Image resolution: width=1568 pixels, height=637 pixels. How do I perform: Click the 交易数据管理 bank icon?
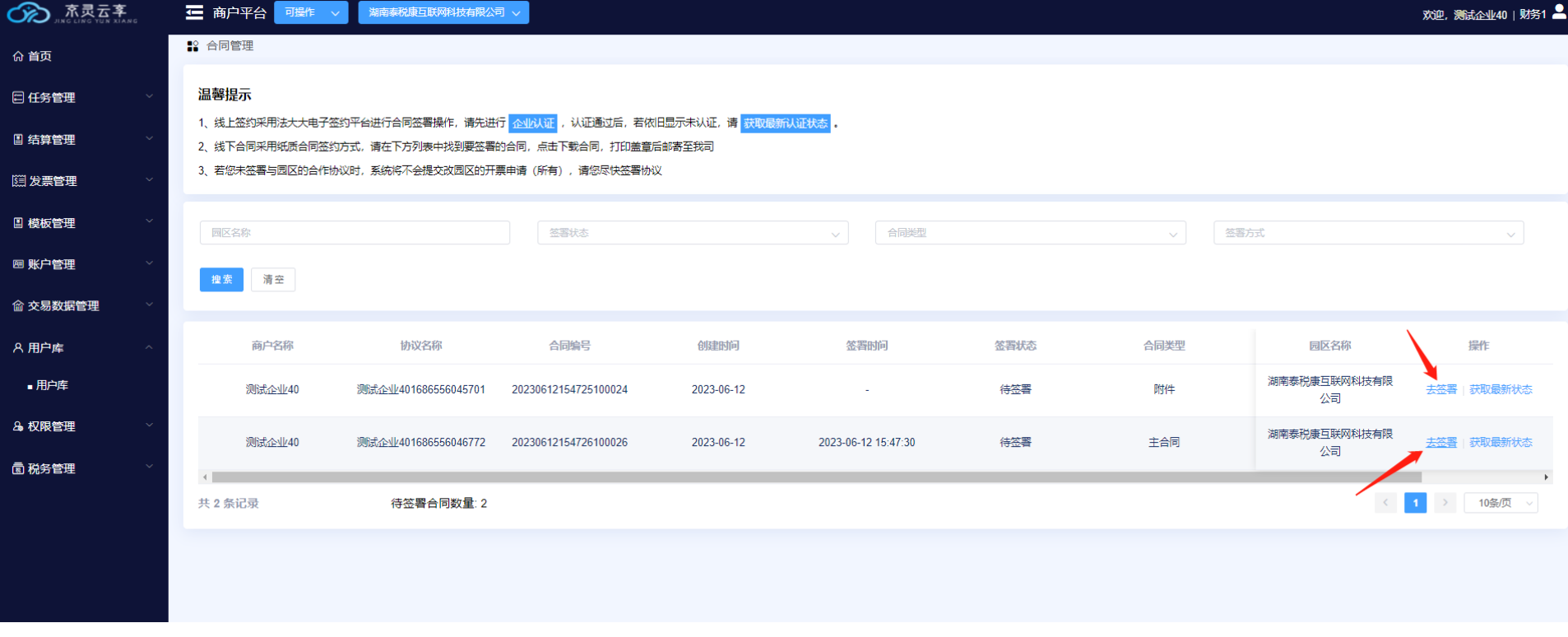[x=18, y=305]
